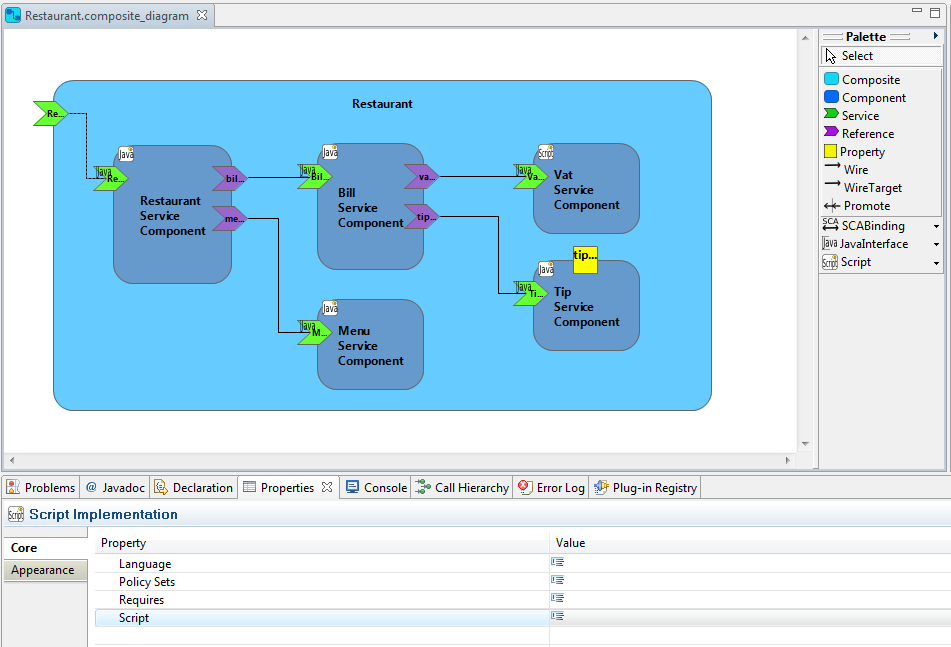Switch to the Console tab

376,488
